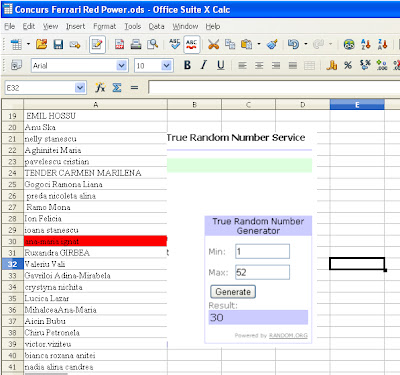
Task: Open the Insert menu
Action: 75,26
